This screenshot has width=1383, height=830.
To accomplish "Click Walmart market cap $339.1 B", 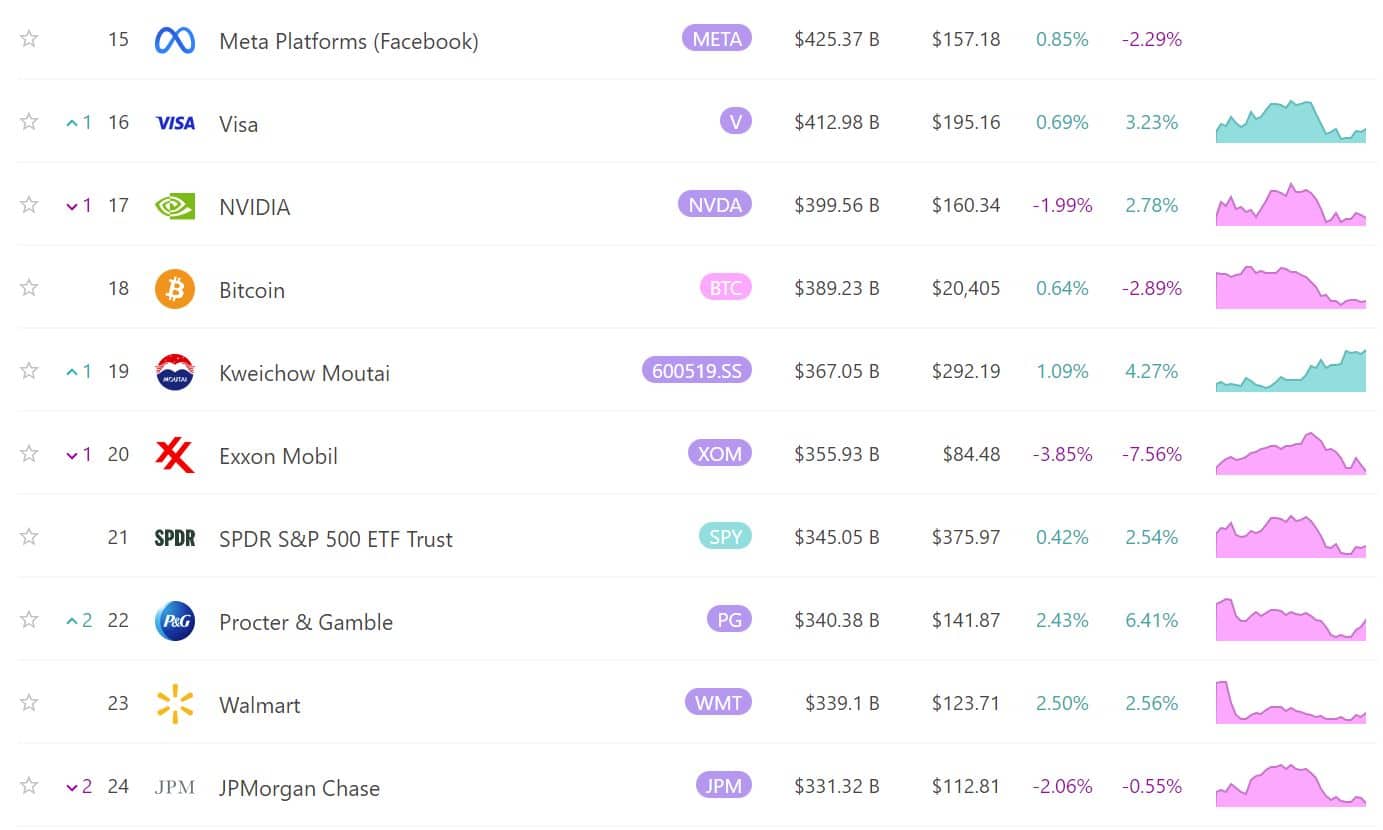I will pyautogui.click(x=842, y=703).
